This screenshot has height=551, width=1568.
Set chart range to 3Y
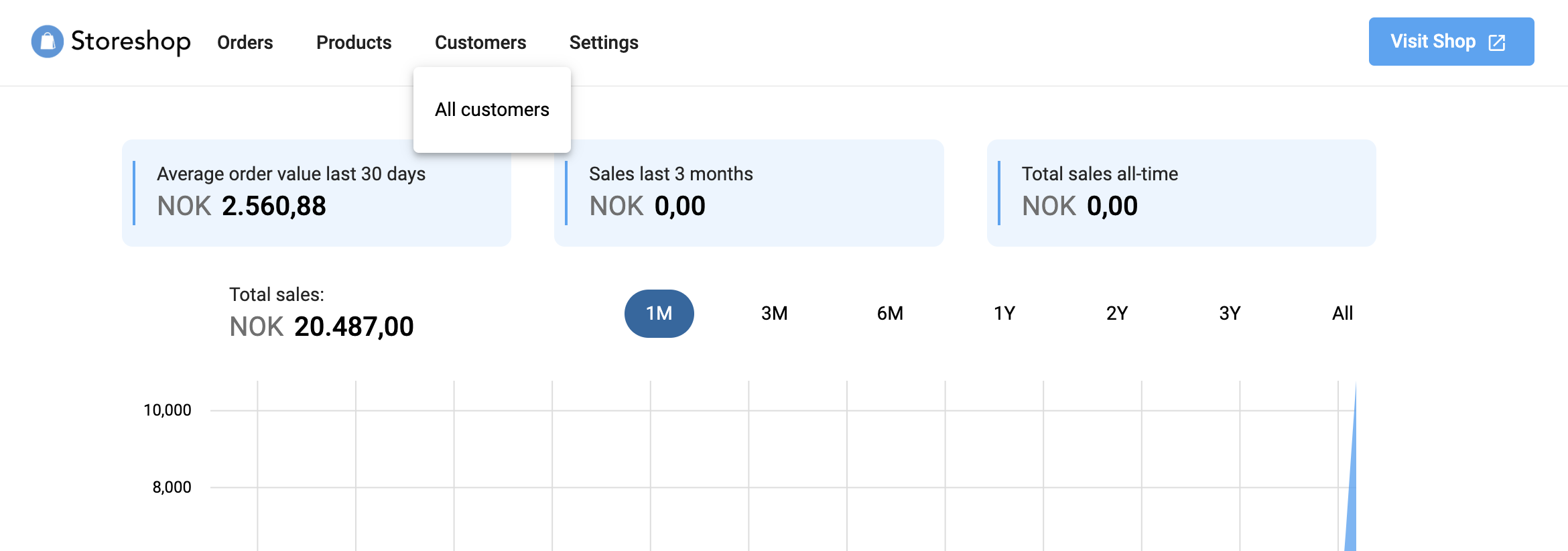[1230, 313]
